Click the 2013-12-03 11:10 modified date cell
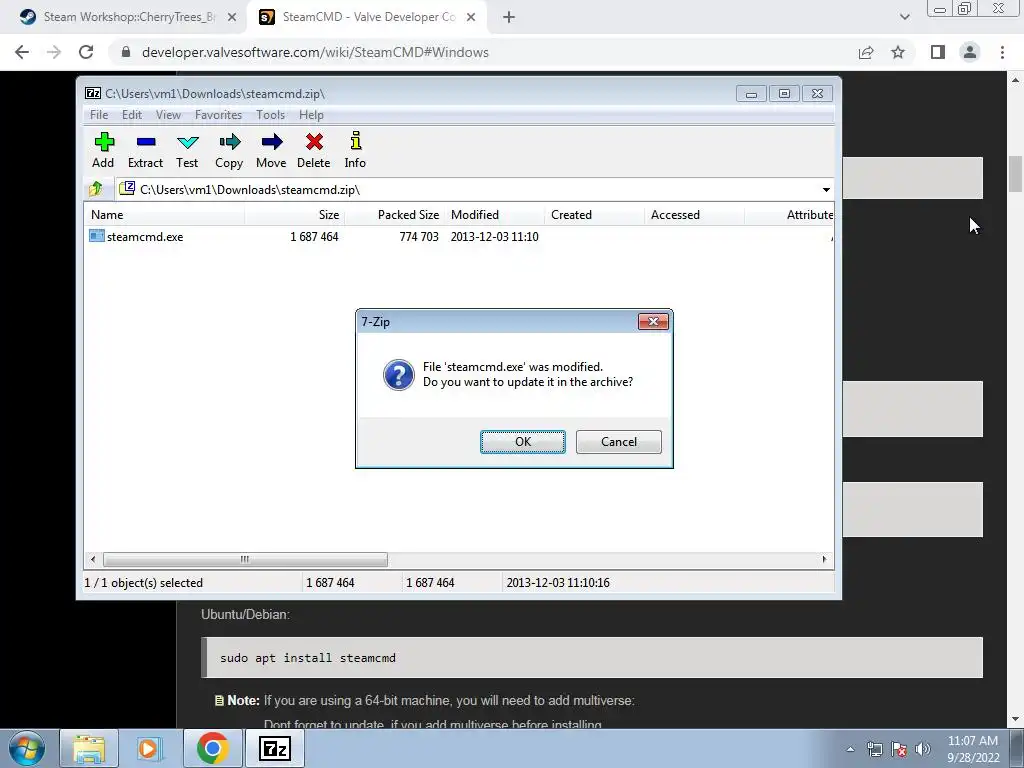Screen dimensions: 1024x768 494,237
